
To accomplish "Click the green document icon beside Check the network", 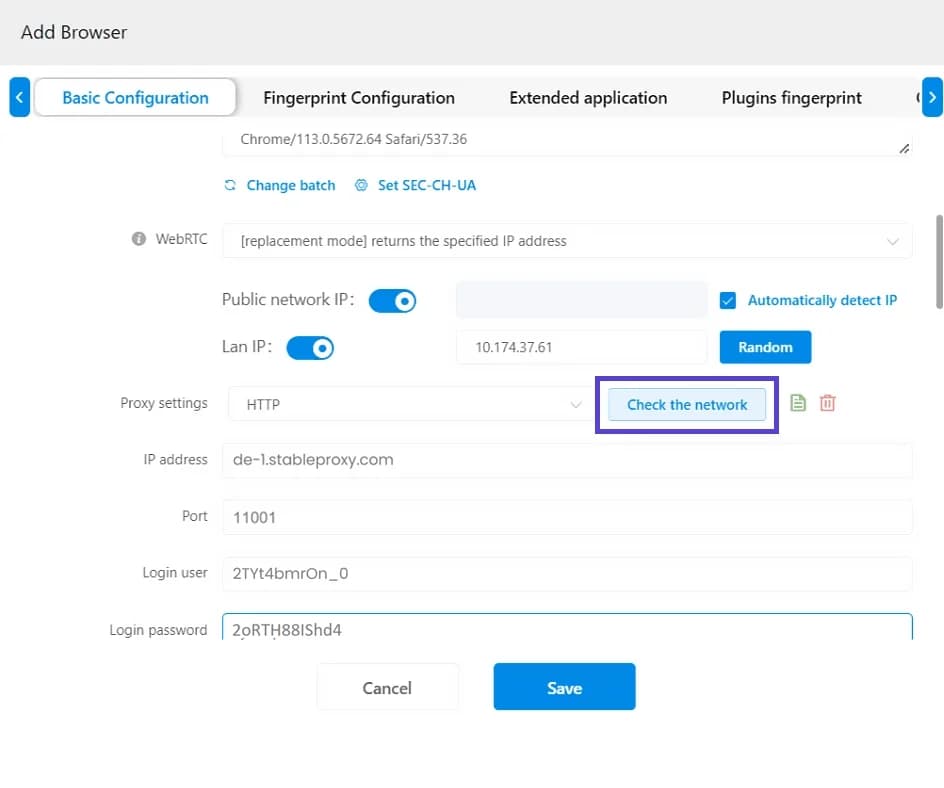I will (798, 403).
